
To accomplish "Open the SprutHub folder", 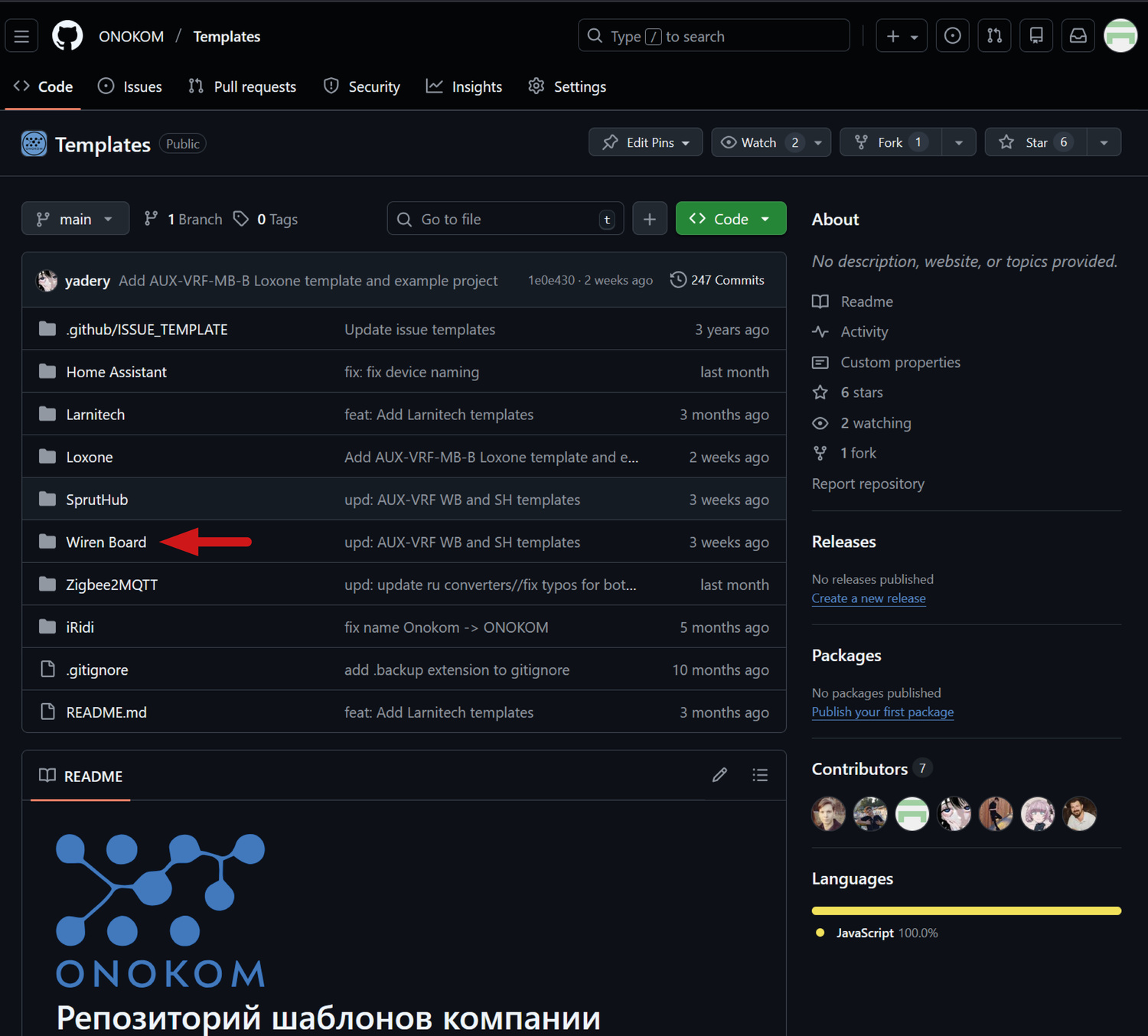I will (x=97, y=500).
